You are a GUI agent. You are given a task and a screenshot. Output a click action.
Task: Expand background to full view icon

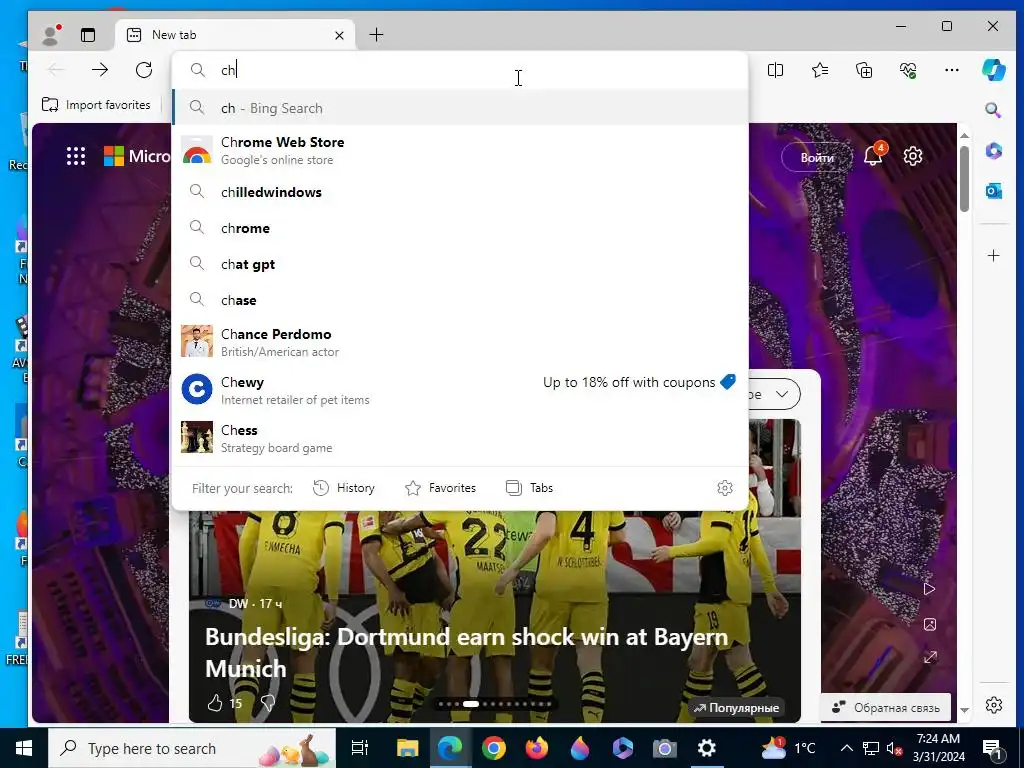(x=929, y=657)
